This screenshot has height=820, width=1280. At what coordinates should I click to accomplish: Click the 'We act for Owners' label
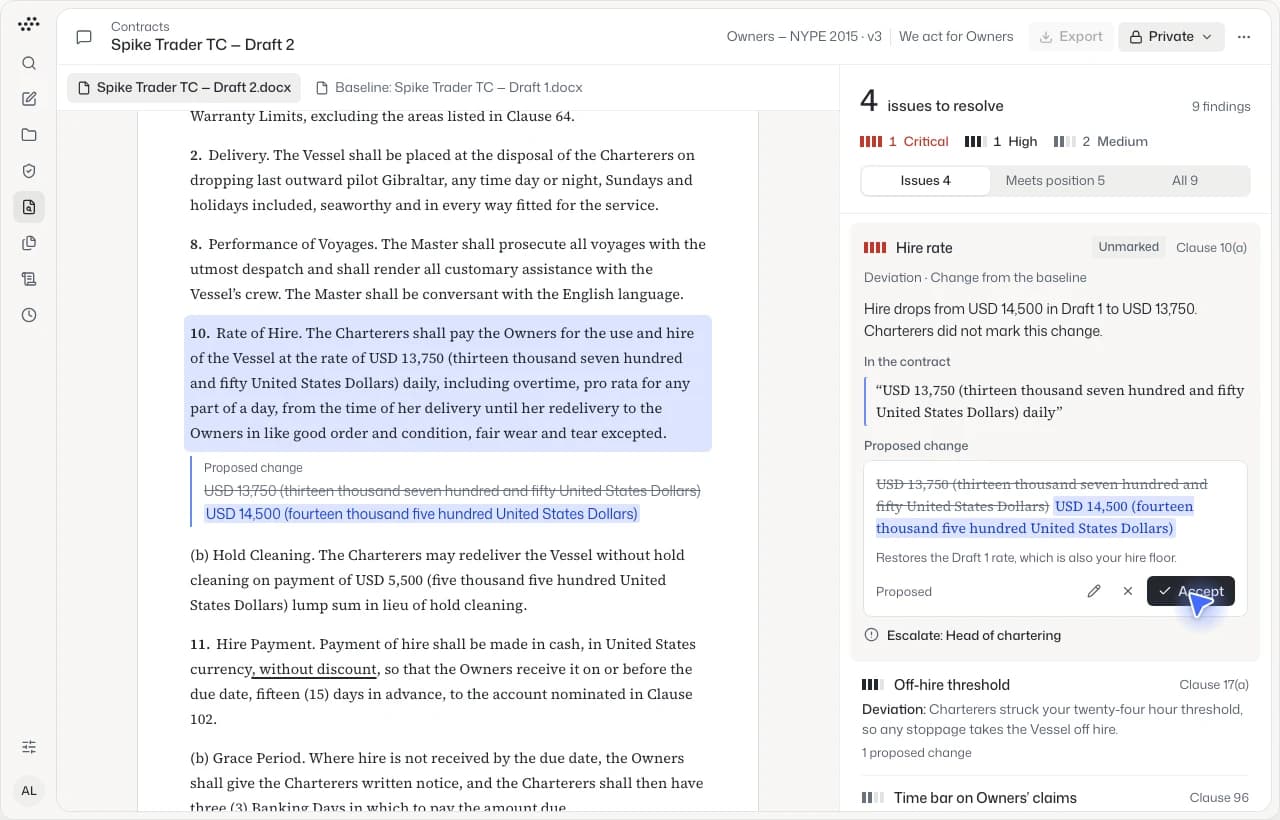tap(956, 37)
